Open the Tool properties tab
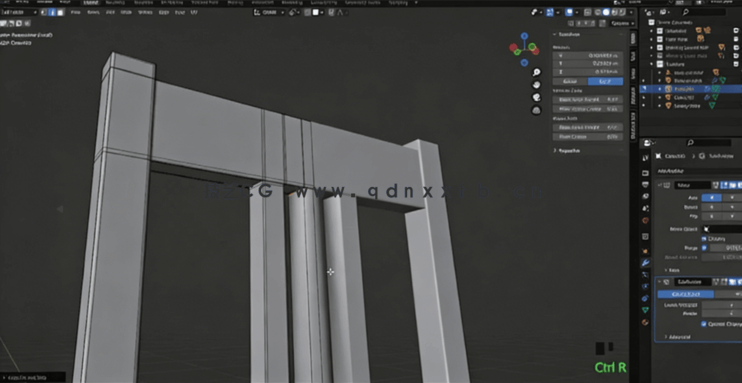 click(645, 158)
